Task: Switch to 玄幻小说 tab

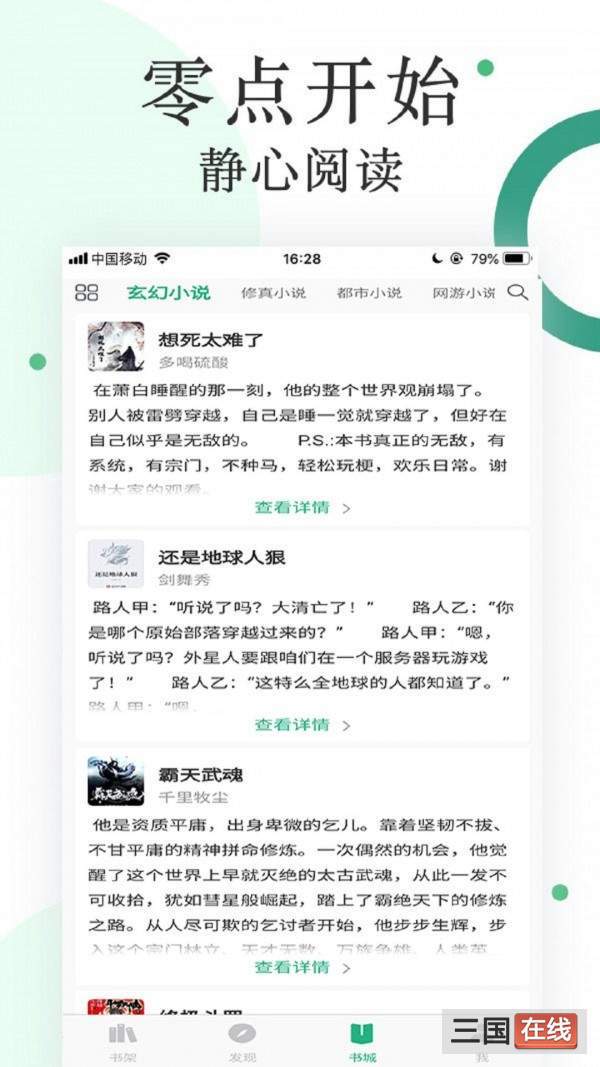Action: click(x=168, y=293)
